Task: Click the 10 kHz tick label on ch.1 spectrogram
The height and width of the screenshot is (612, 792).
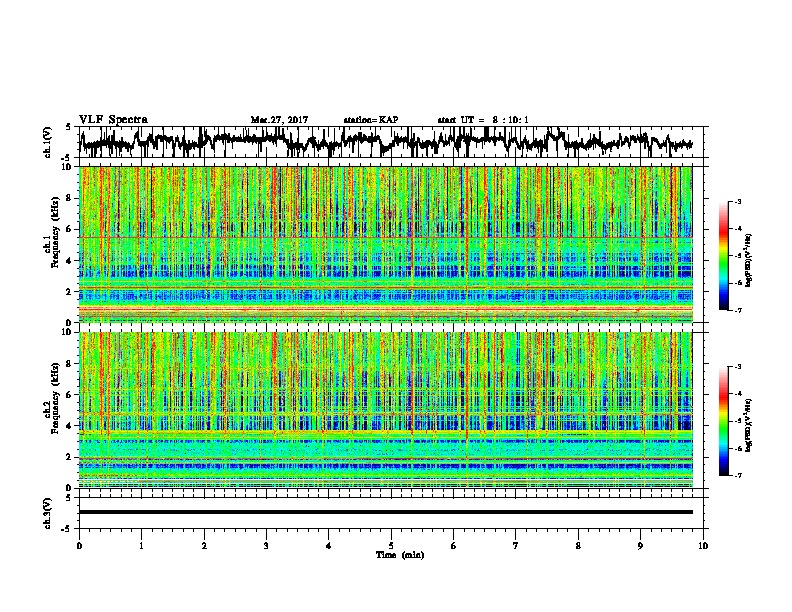Action: point(66,167)
